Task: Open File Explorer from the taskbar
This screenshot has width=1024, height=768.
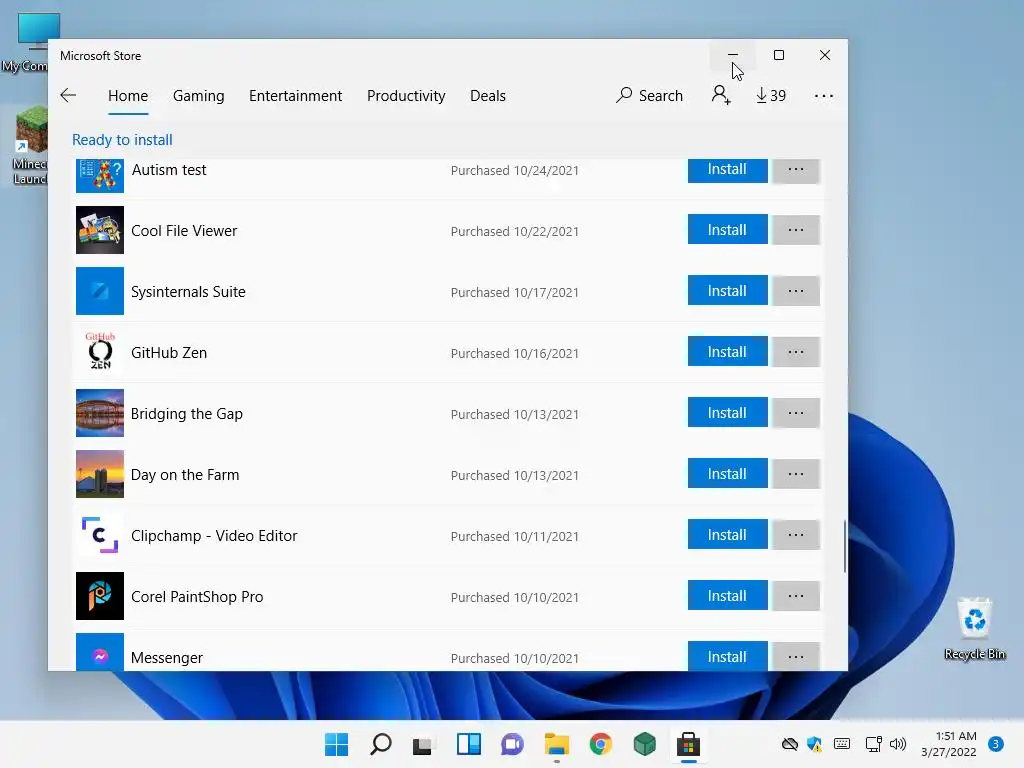Action: click(557, 744)
